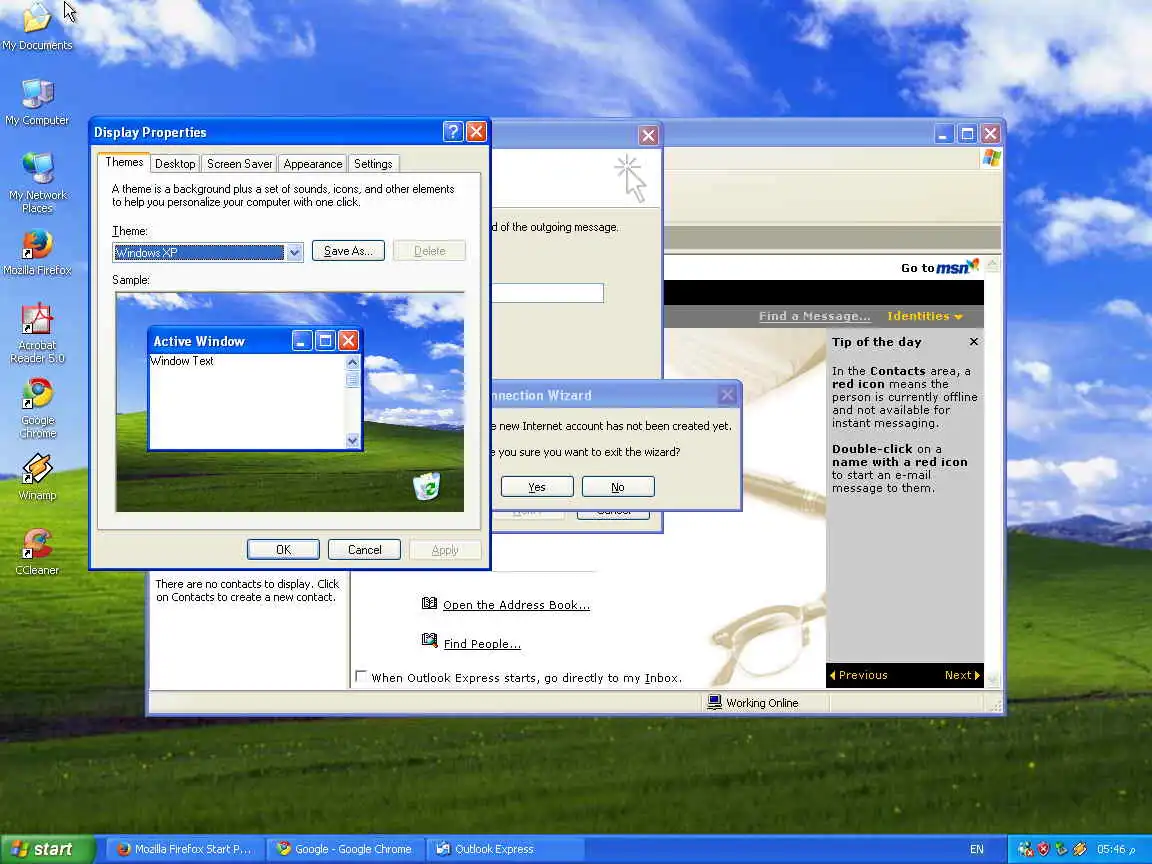Close the Internet Connection Wizard confirmation dialog
Screen dimensions: 1152x864
[x=727, y=395]
